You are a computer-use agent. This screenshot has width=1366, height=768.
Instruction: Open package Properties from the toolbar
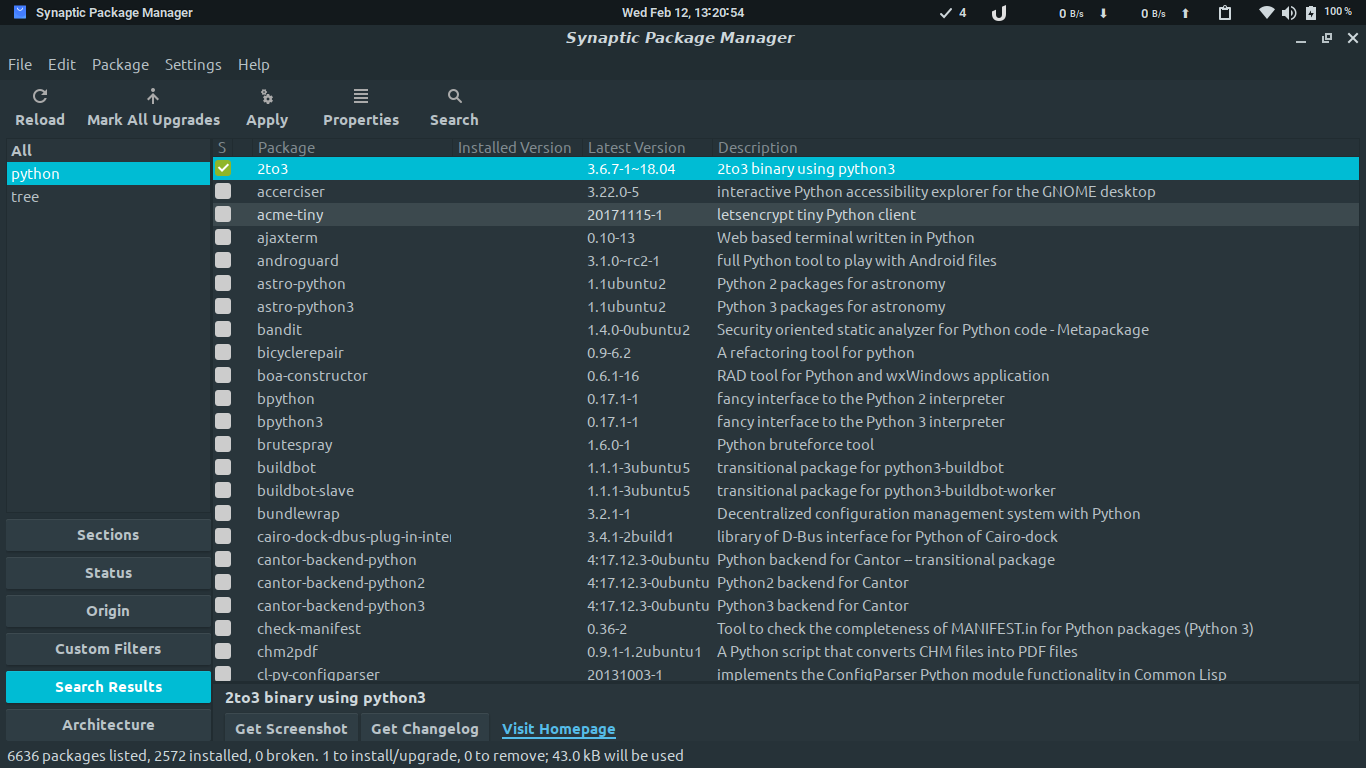pos(361,97)
